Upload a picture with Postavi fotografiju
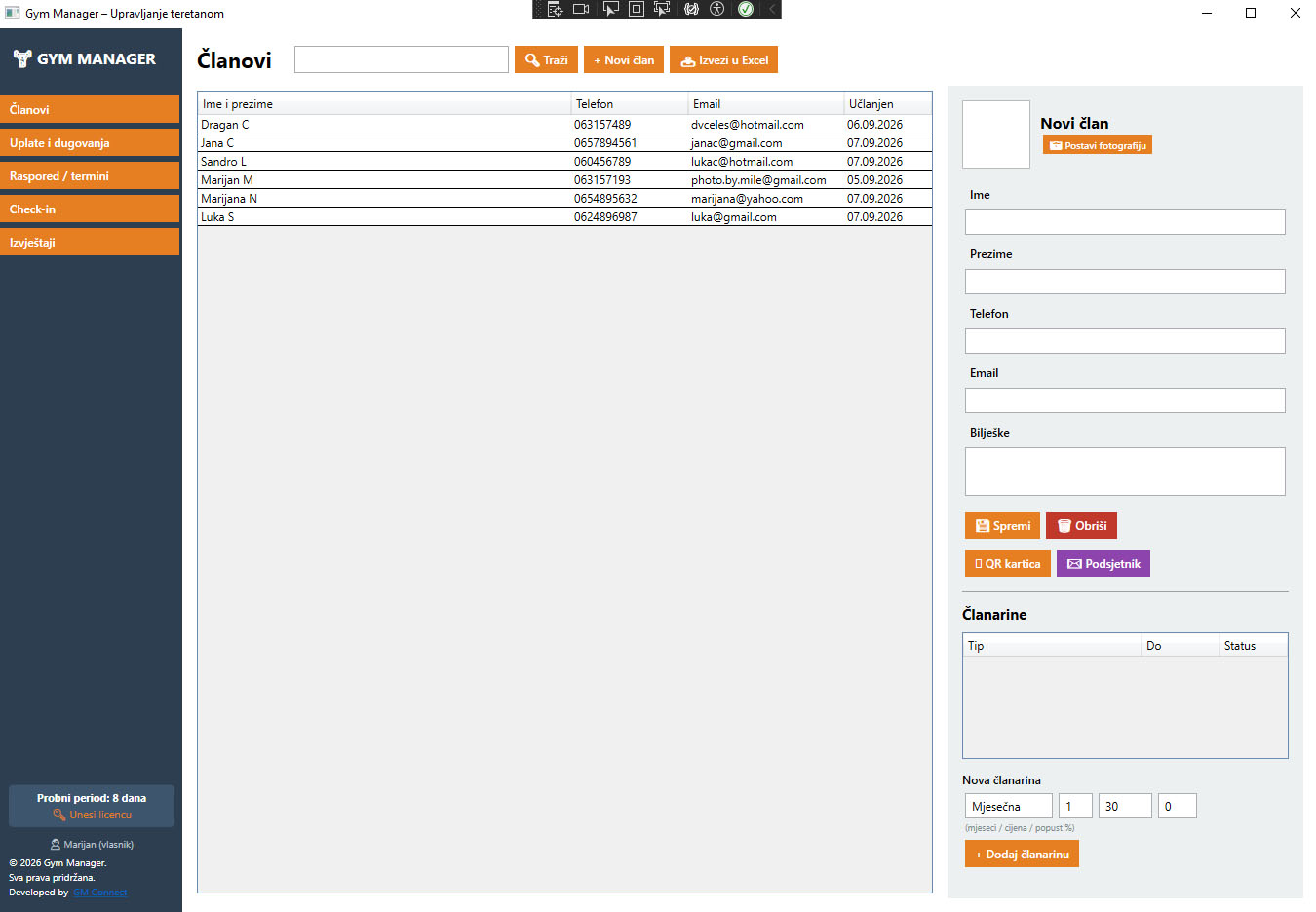 (1098, 145)
